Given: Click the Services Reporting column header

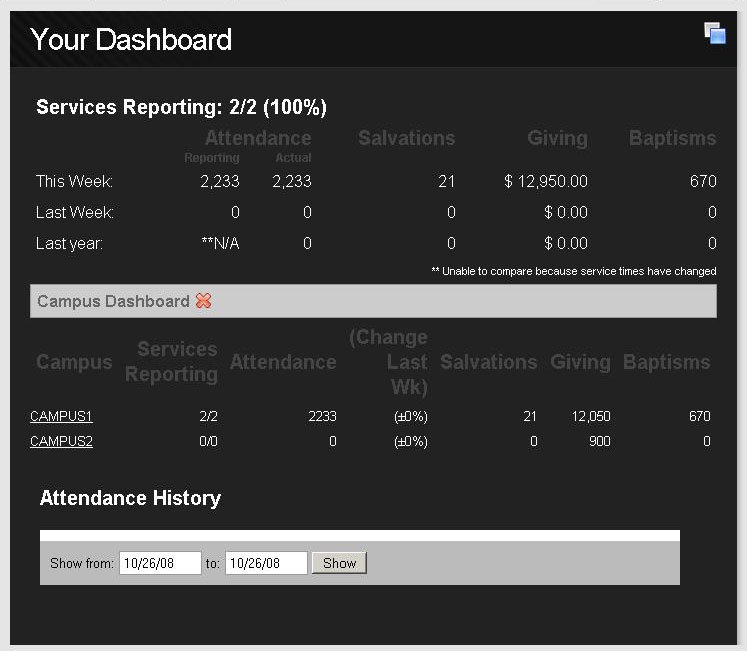Looking at the screenshot, I should tap(172, 362).
